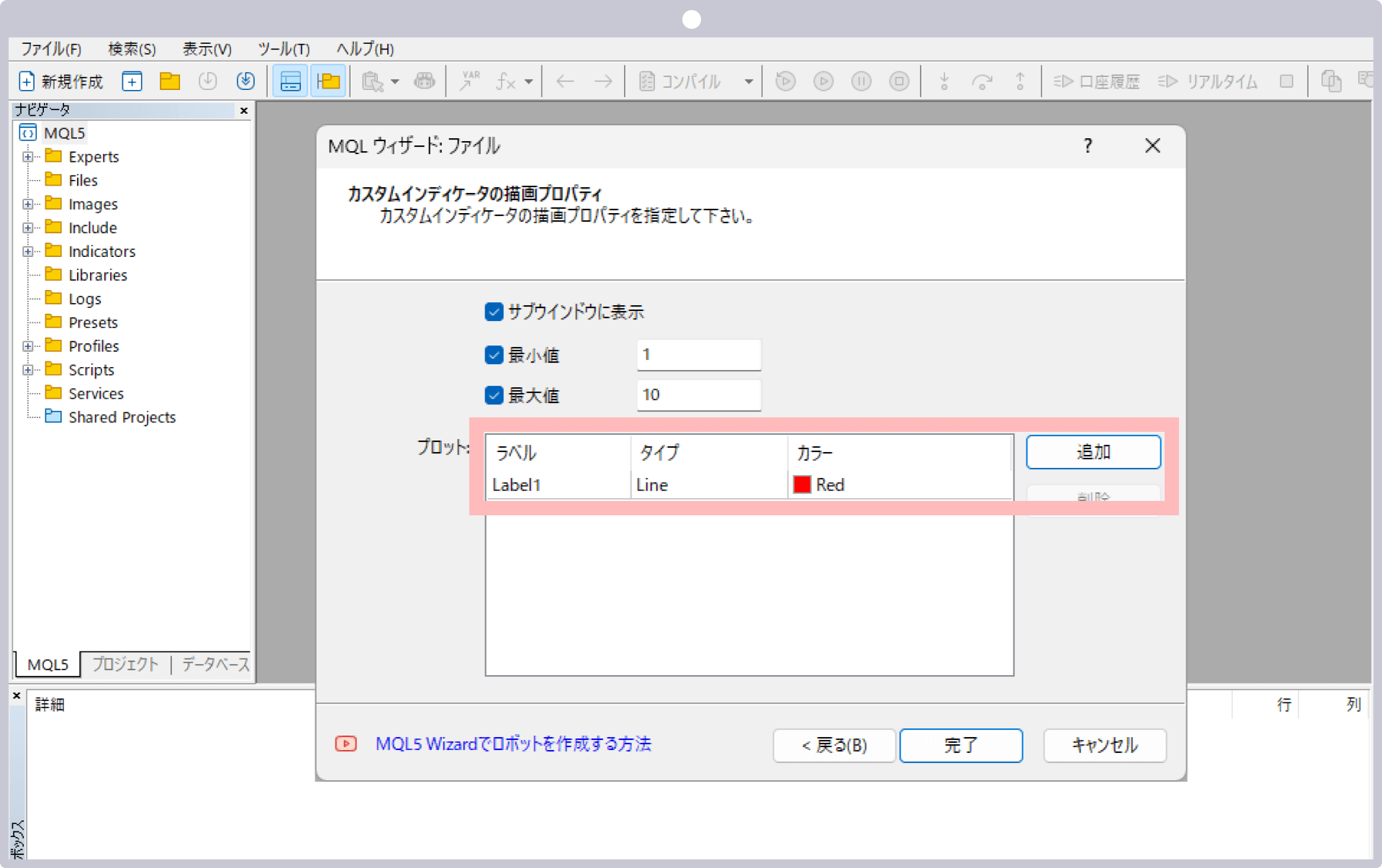1382x868 pixels.
Task: Click the VAR variables icon
Action: tap(470, 81)
